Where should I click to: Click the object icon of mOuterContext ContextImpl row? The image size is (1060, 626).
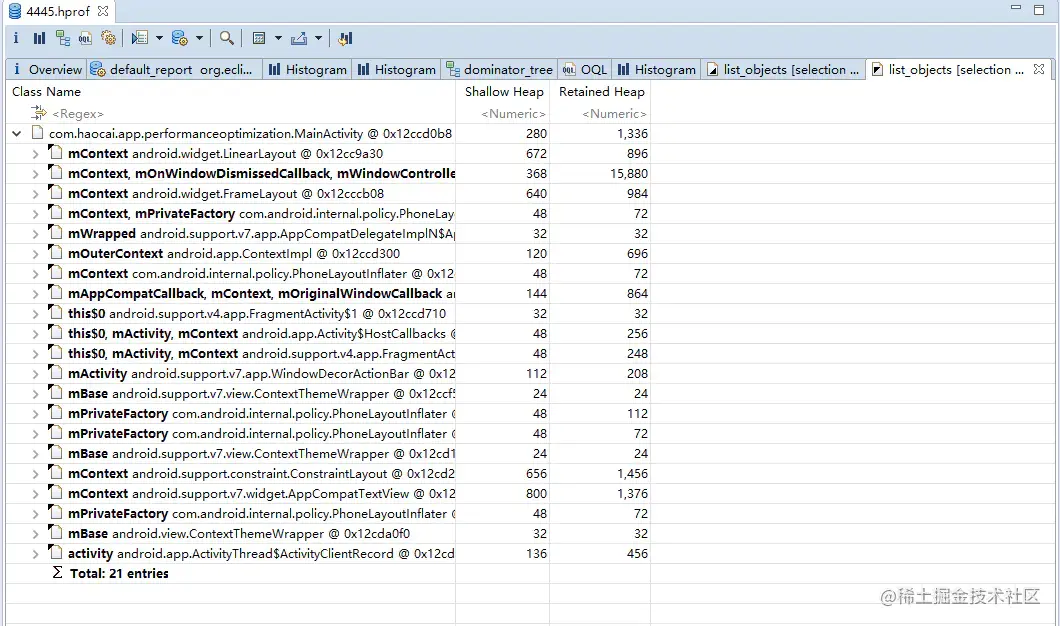55,253
